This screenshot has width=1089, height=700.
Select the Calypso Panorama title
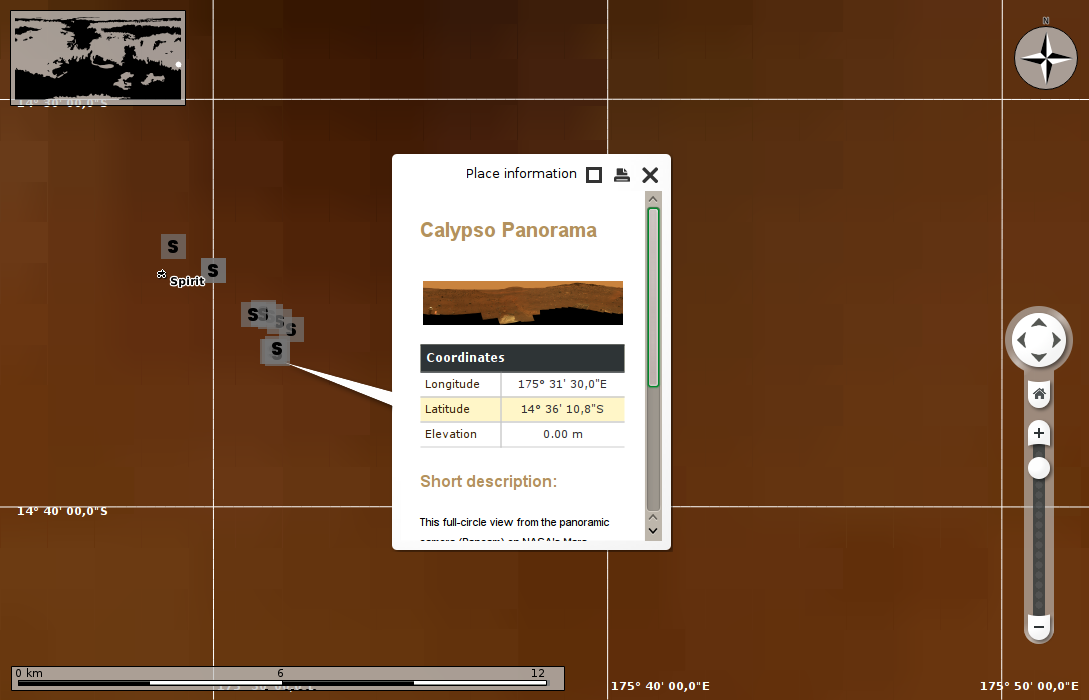tap(508, 231)
